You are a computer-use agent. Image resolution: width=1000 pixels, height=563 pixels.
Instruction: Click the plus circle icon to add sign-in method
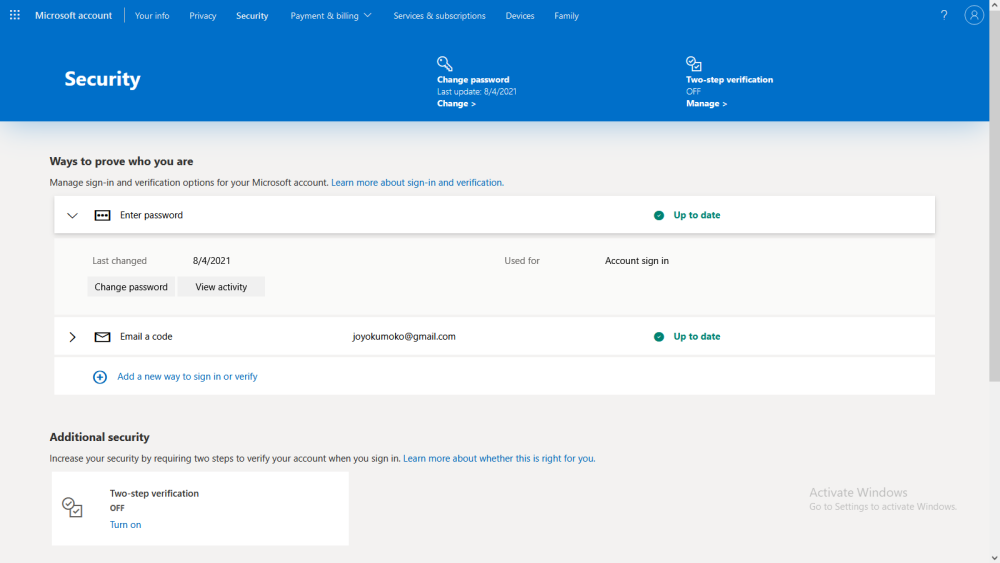(x=99, y=377)
